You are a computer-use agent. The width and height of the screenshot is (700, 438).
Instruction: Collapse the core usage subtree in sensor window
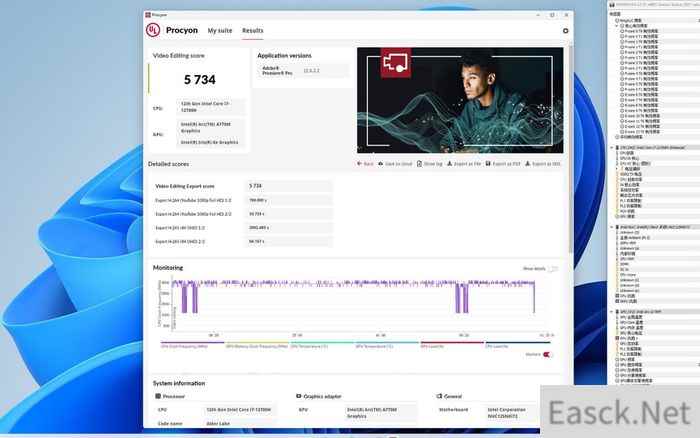tap(617, 26)
